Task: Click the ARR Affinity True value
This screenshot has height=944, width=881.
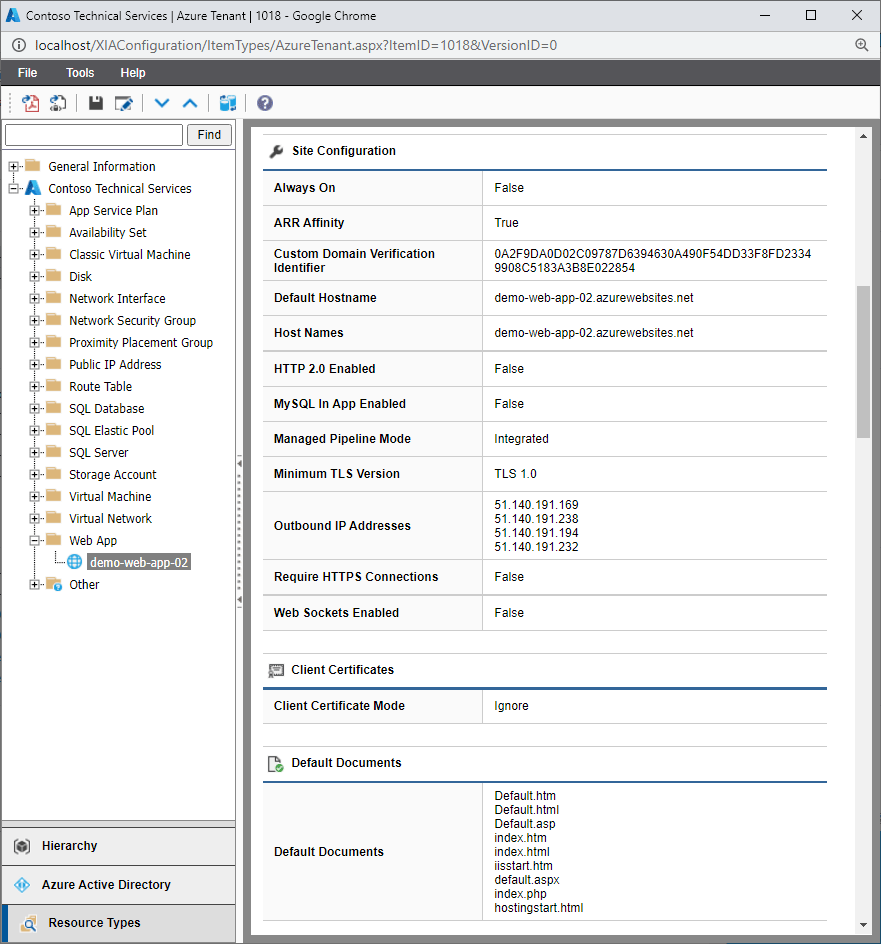Action: [x=506, y=223]
